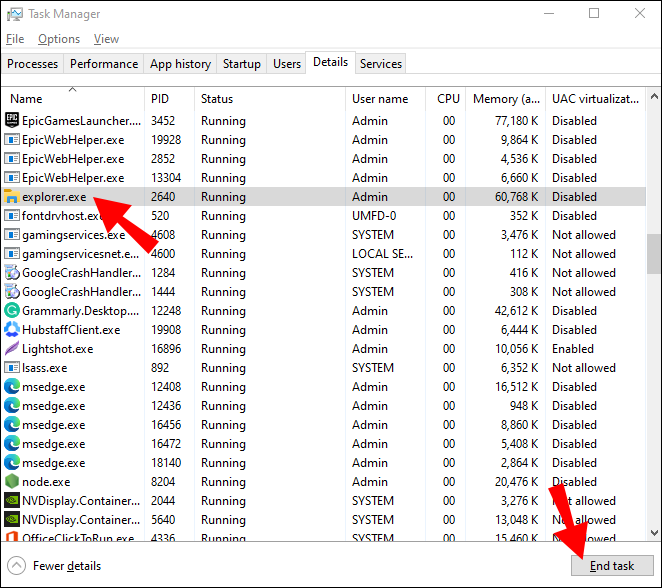Switch to the Users tab
This screenshot has width=662, height=588.
(287, 64)
